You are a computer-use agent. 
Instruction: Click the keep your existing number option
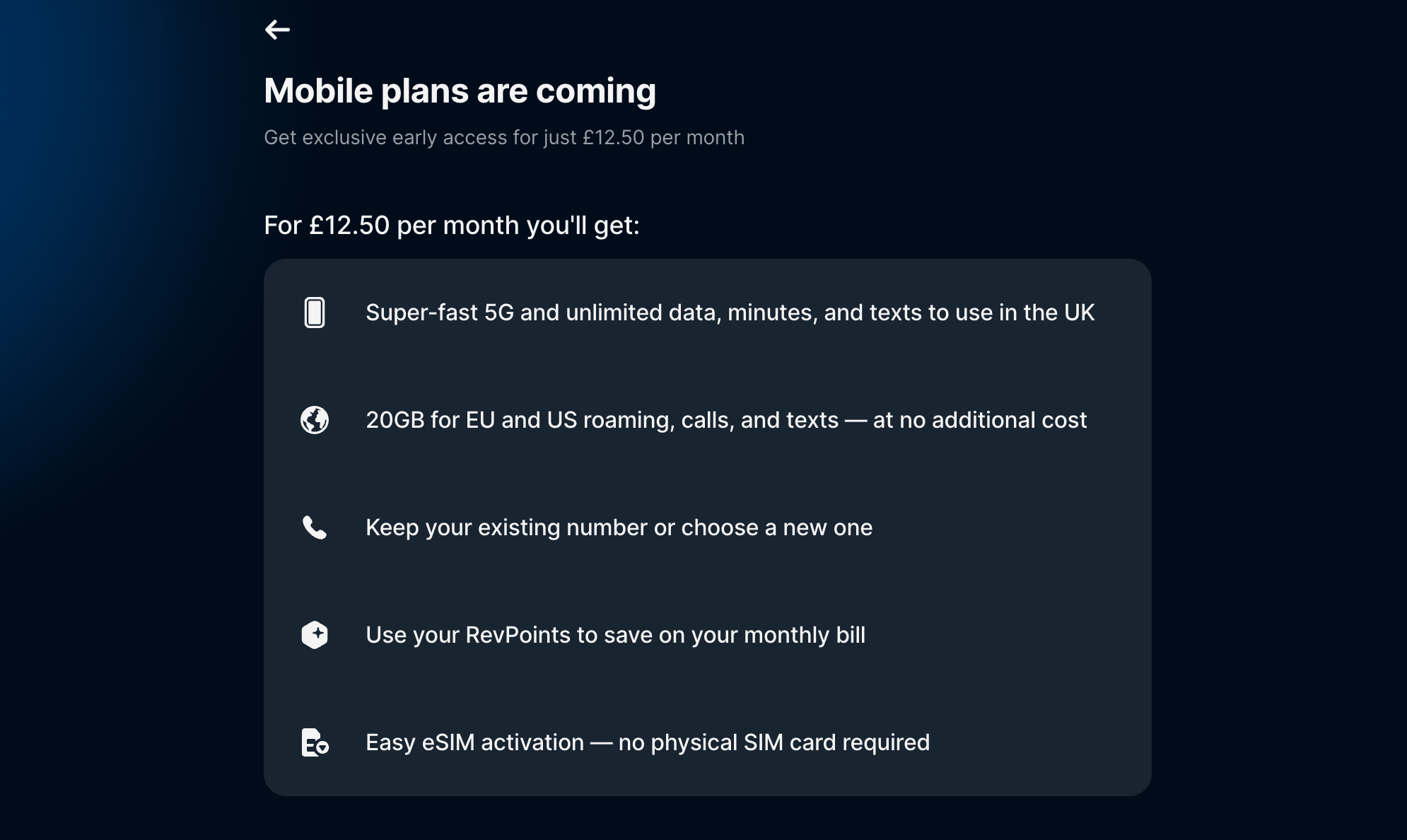619,527
